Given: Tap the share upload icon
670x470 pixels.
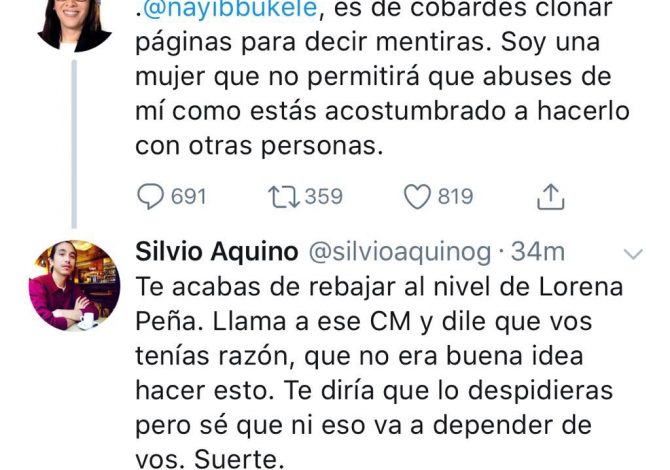Looking at the screenshot, I should click(x=550, y=197).
